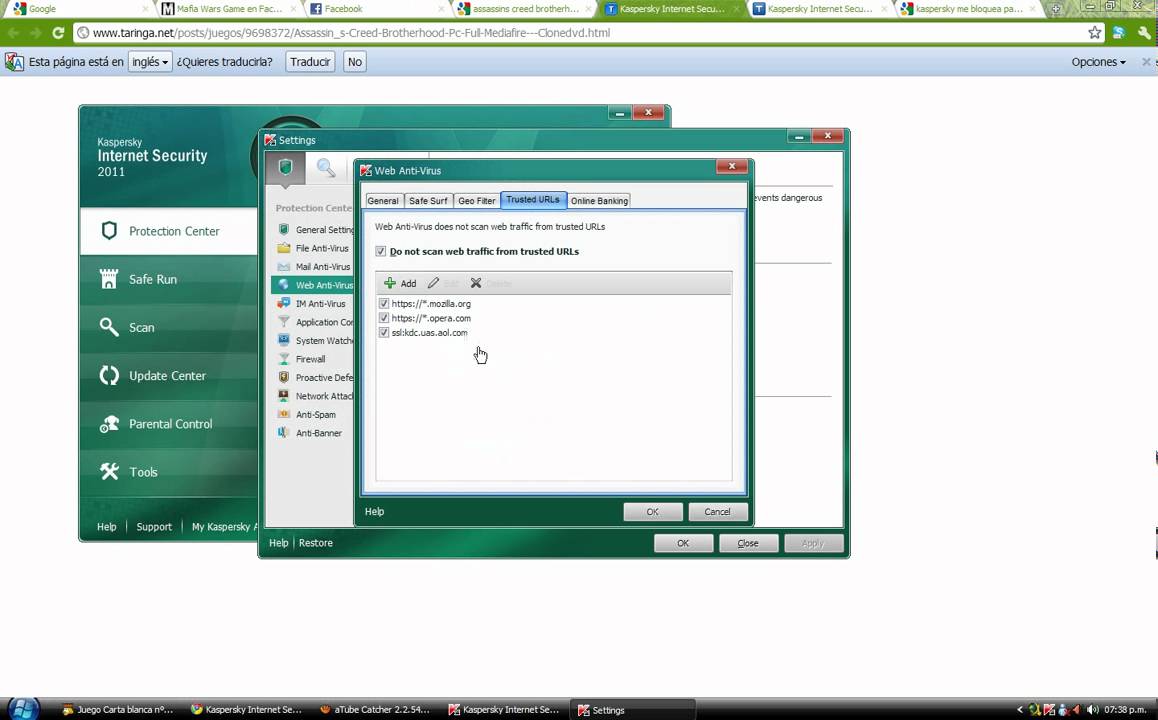Viewport: 1158px width, 720px height.
Task: Click General Settings icon in sidebar
Action: (284, 230)
